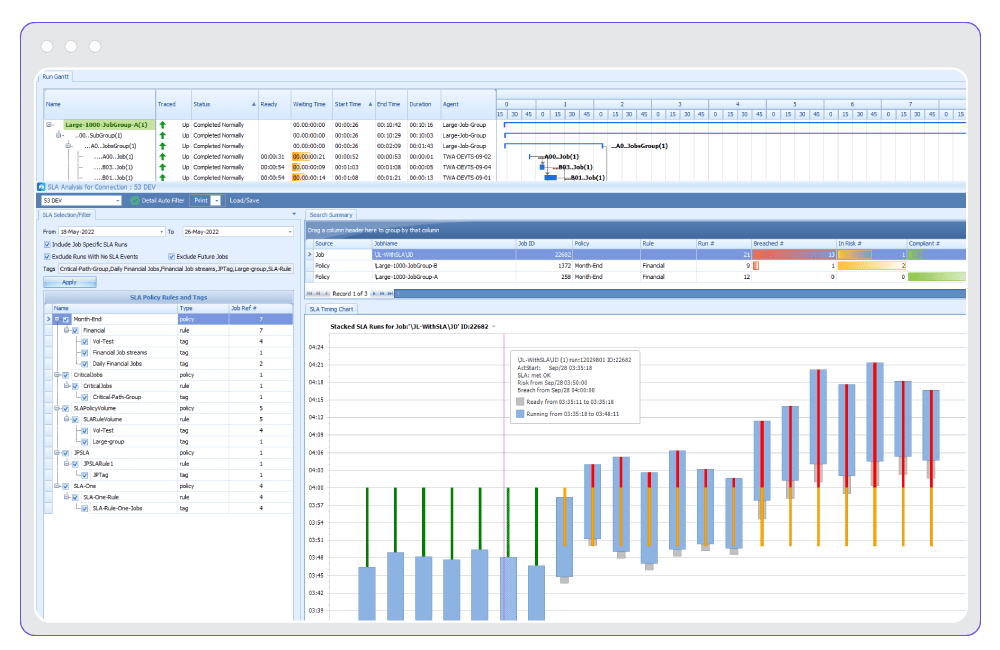Uncheck the JPTag tag checkbox

(85, 475)
